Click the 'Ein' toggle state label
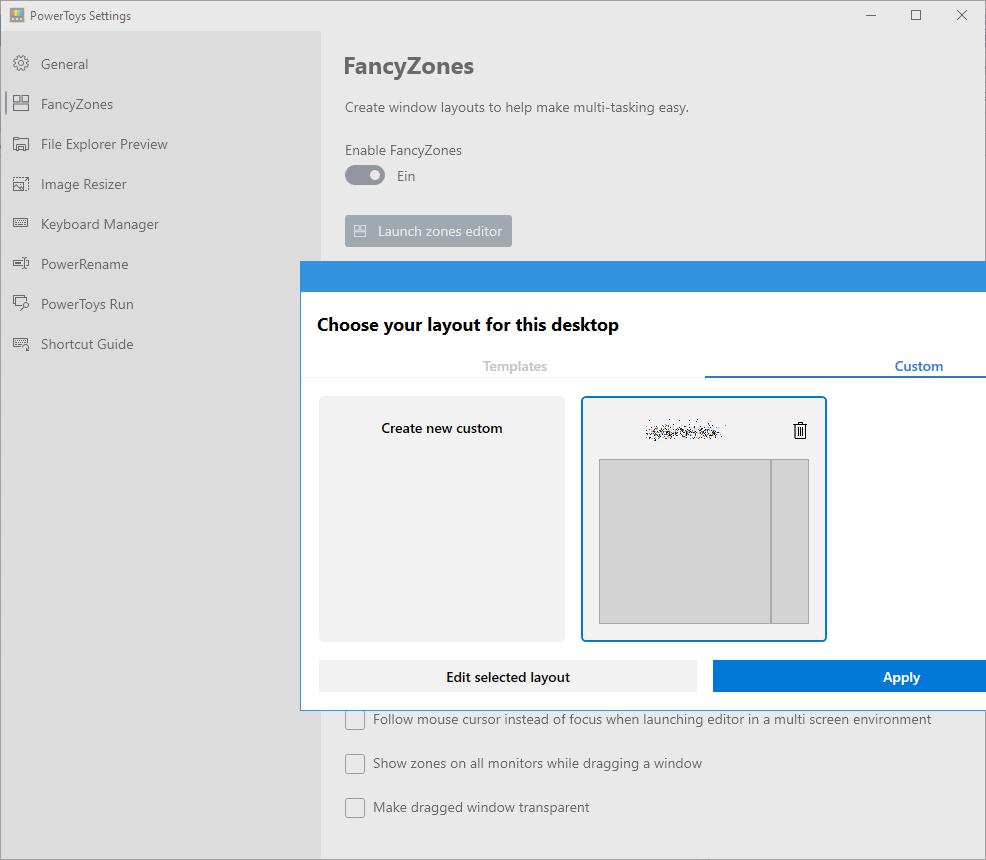Viewport: 986px width, 860px height. click(x=406, y=176)
